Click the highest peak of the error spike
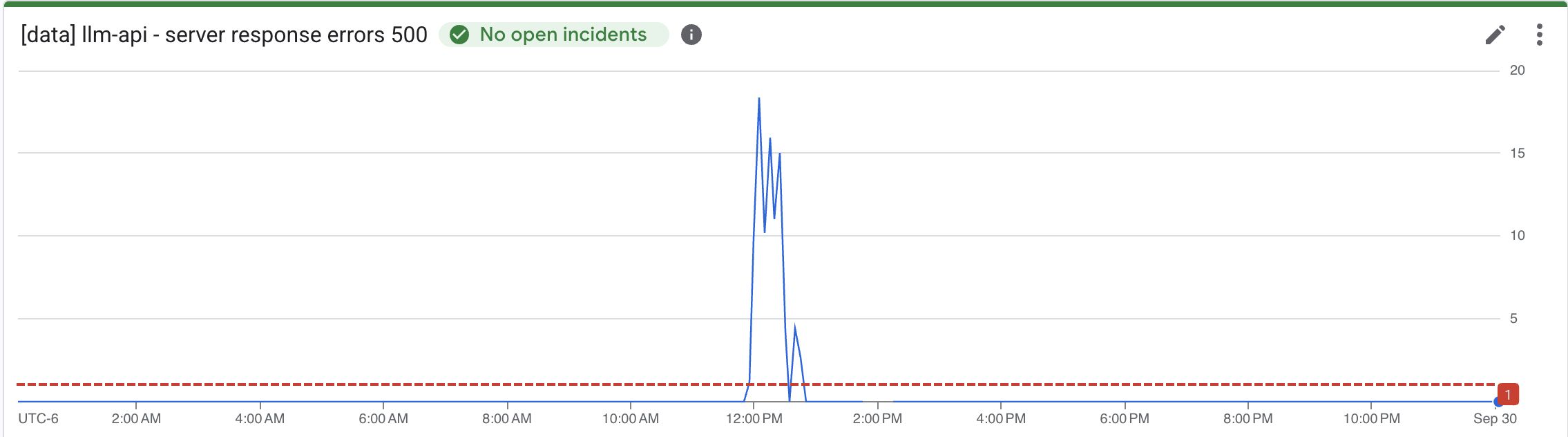This screenshot has height=437, width=1568. (759, 99)
